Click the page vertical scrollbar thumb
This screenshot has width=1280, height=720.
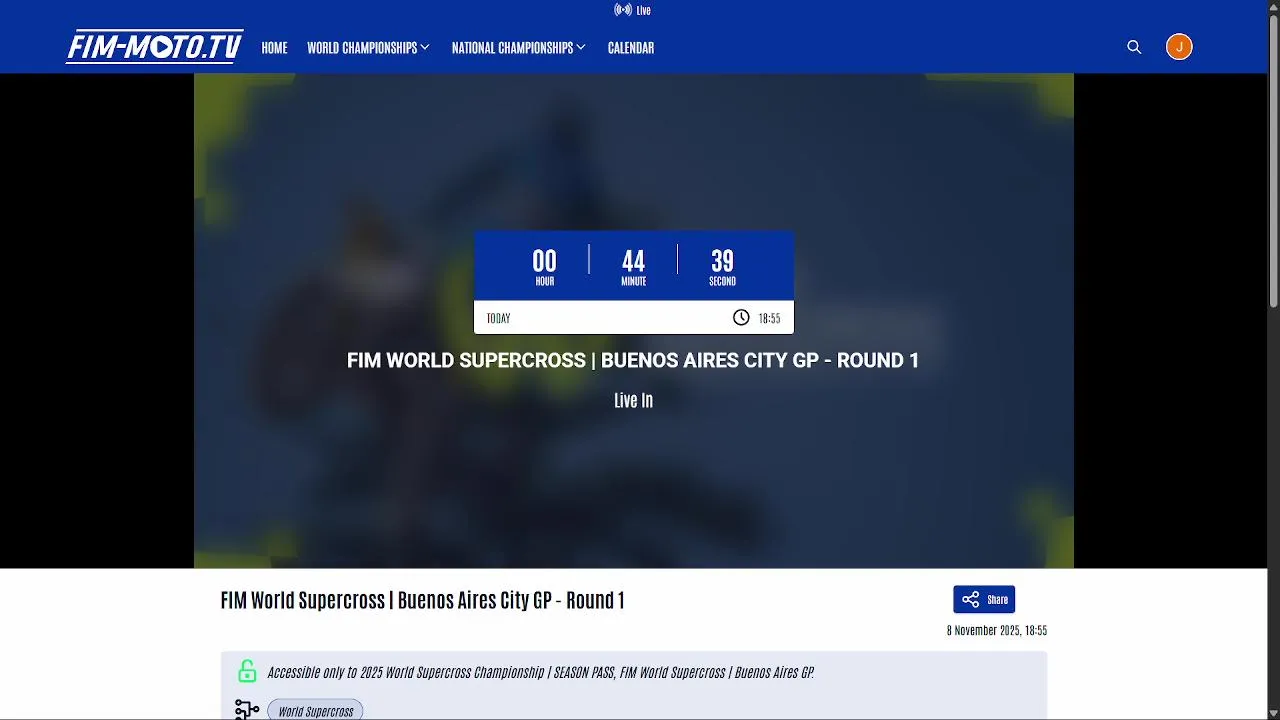coord(1273,162)
